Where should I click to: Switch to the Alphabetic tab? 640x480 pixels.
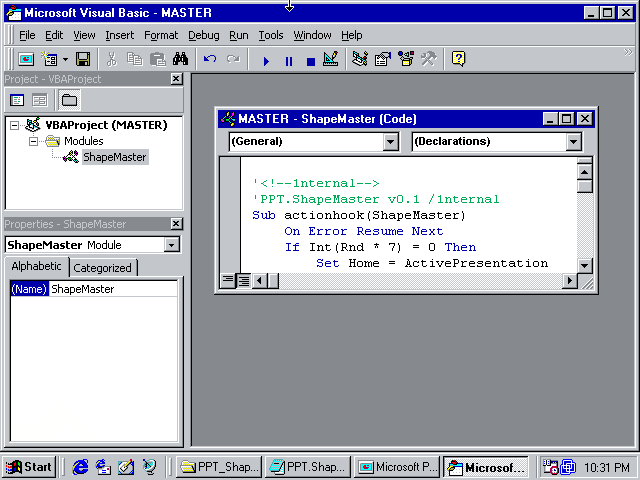click(36, 267)
